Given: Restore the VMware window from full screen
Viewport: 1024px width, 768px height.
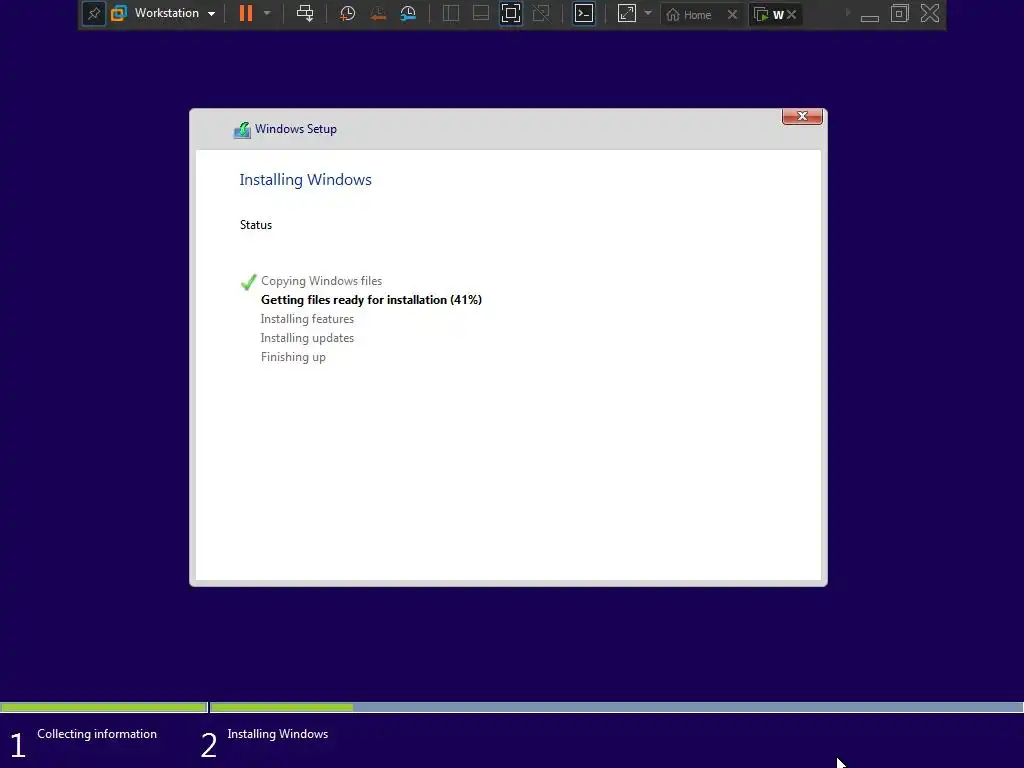Looking at the screenshot, I should click(x=900, y=13).
